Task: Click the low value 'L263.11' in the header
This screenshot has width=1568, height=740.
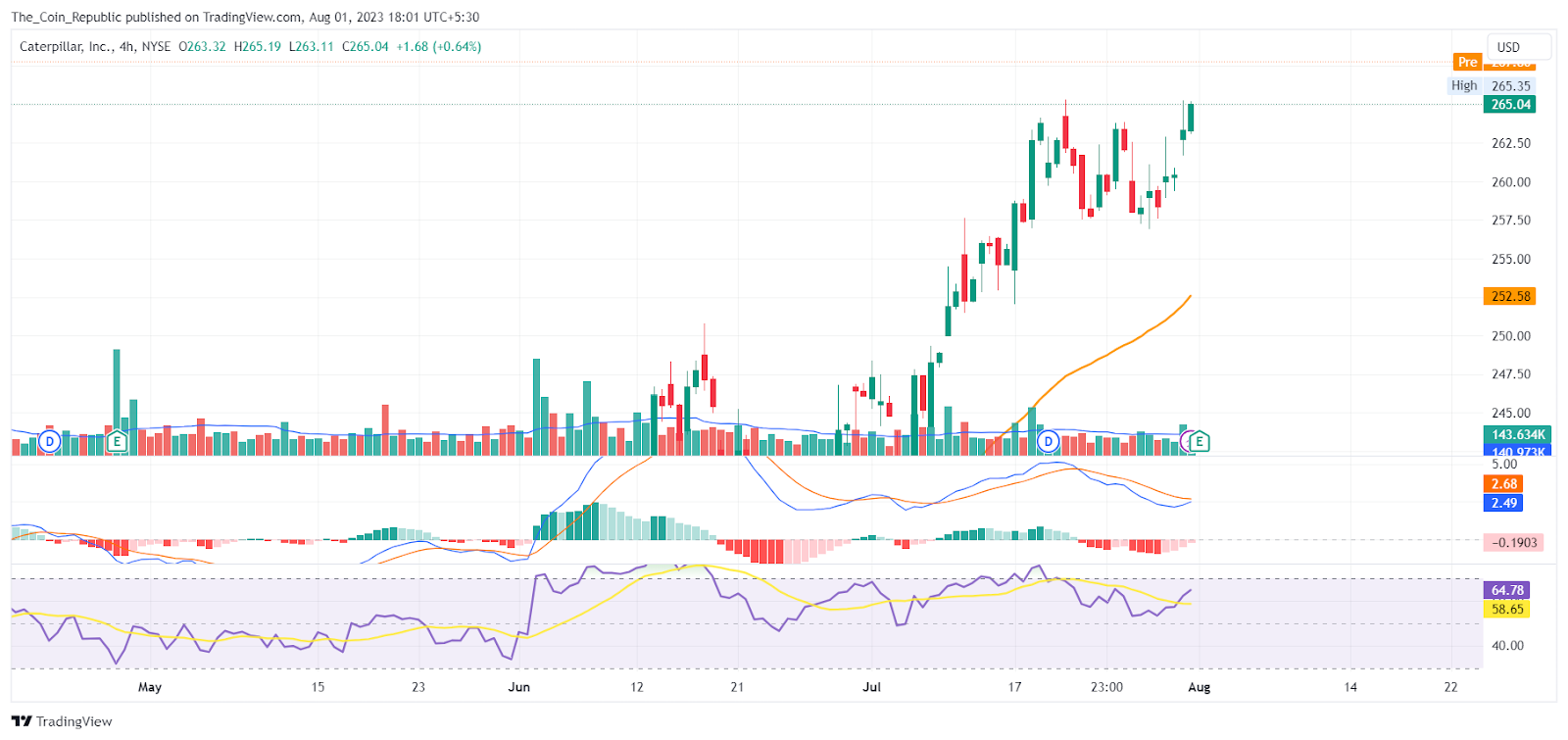Action: click(312, 46)
